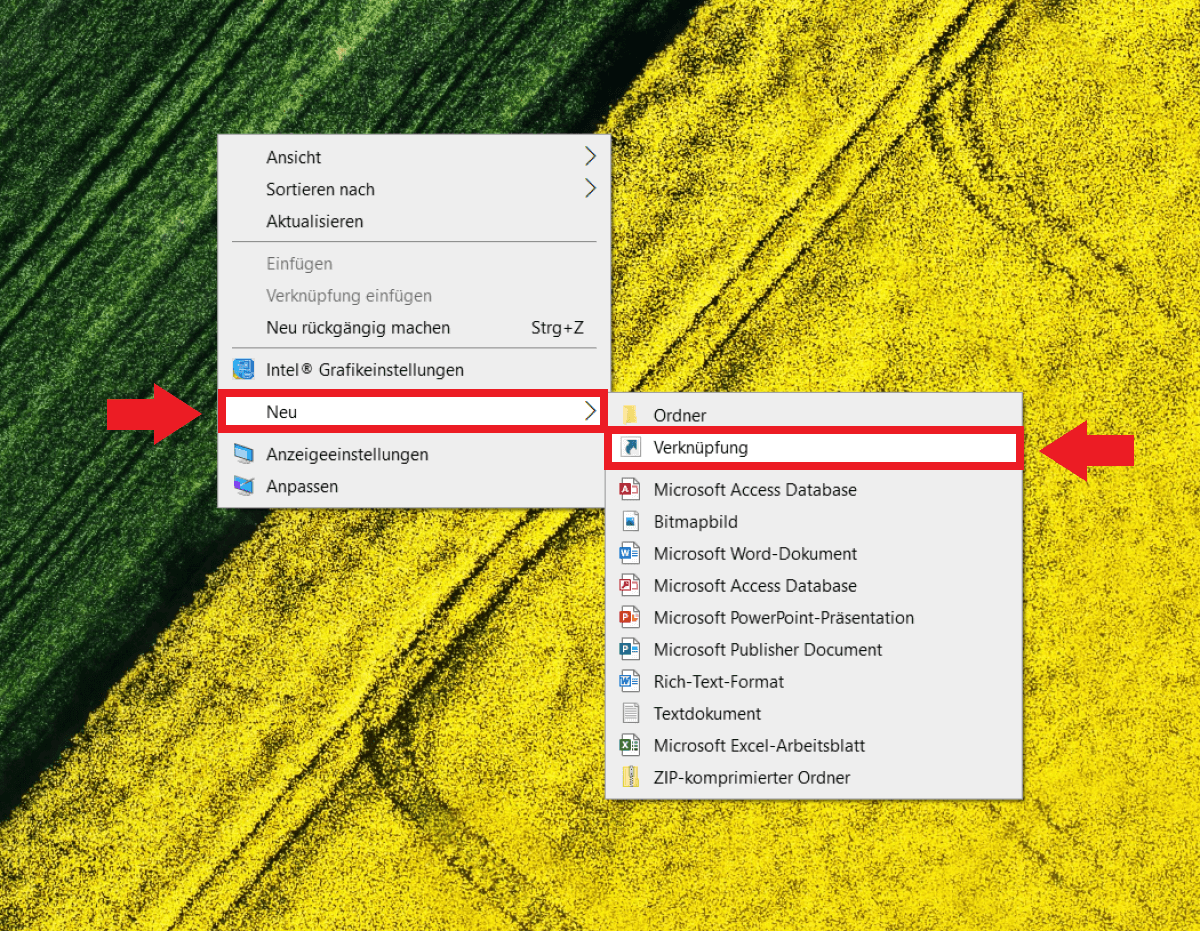
Task: Click the Anzeigeeinstellungen monitor icon
Action: 243,454
